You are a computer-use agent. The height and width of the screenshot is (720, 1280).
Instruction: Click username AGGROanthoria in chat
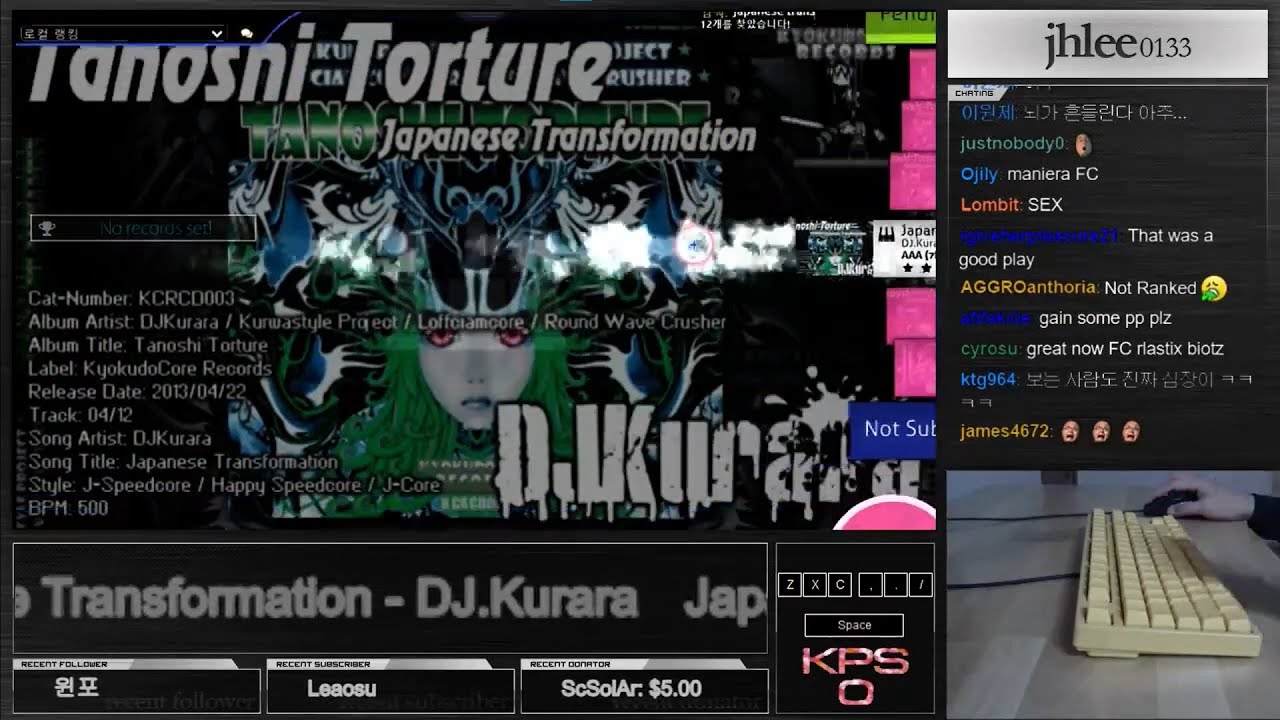(1028, 287)
